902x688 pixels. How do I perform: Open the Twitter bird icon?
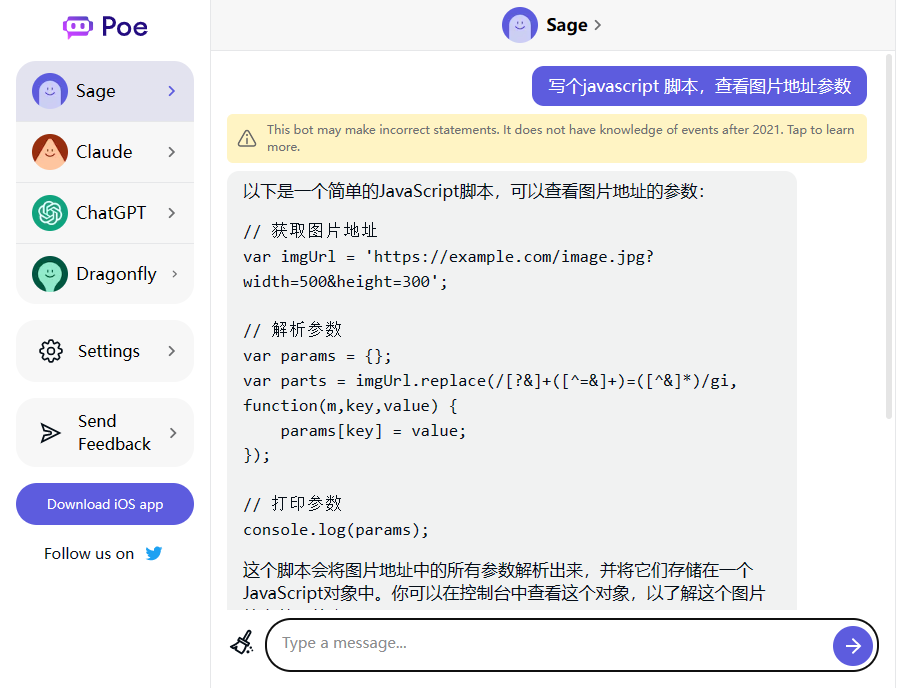(x=154, y=553)
